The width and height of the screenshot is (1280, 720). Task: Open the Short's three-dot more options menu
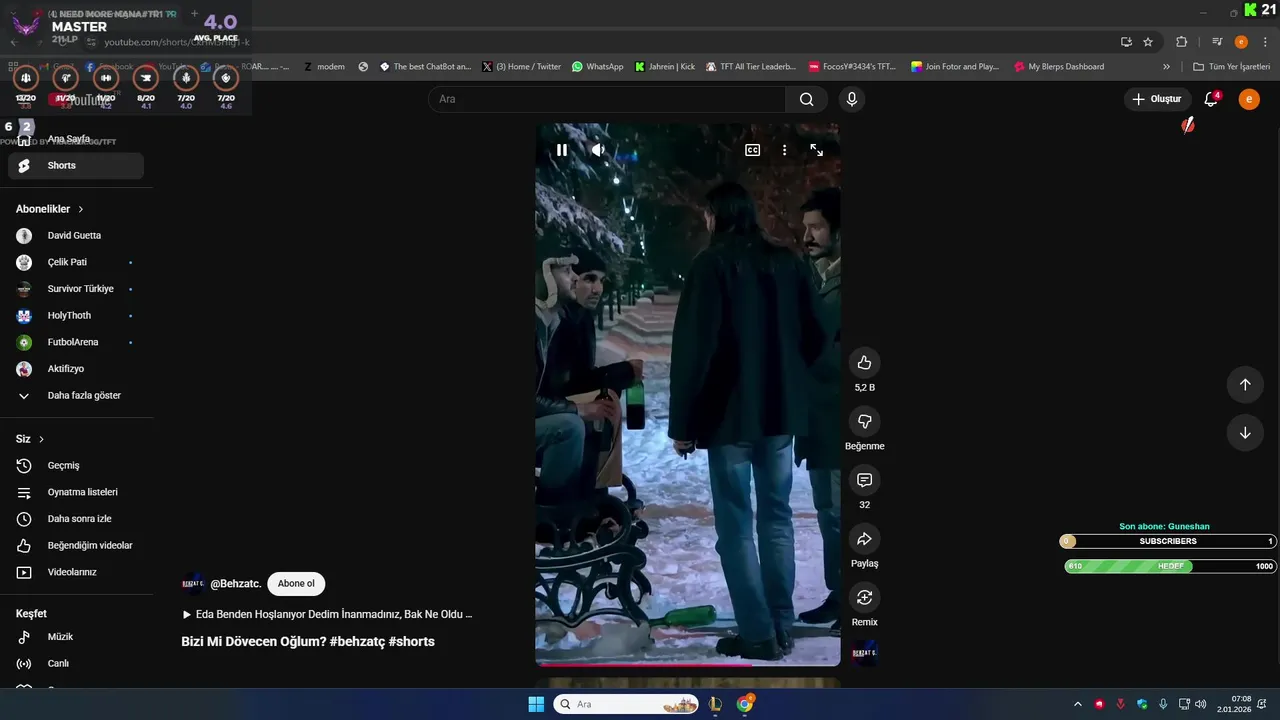(x=784, y=150)
